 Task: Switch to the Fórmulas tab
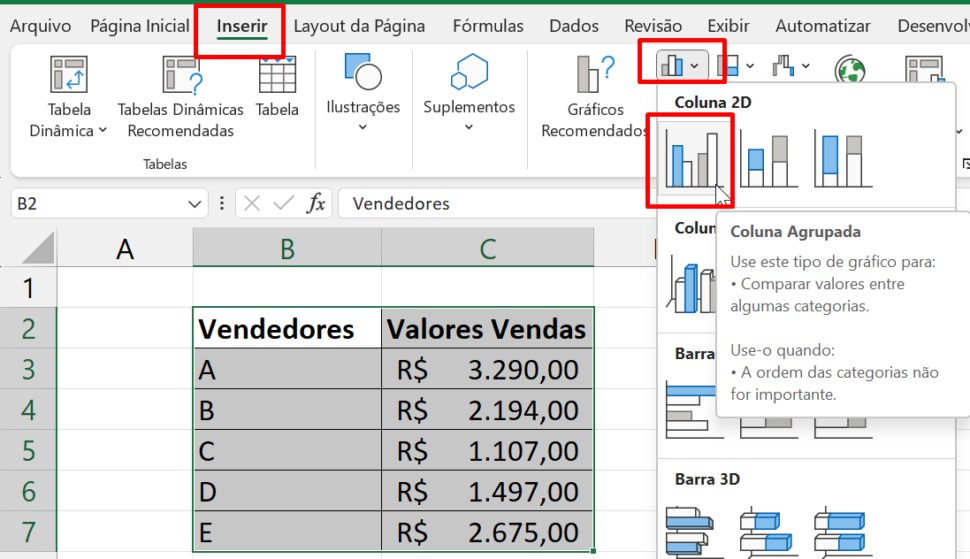click(487, 26)
